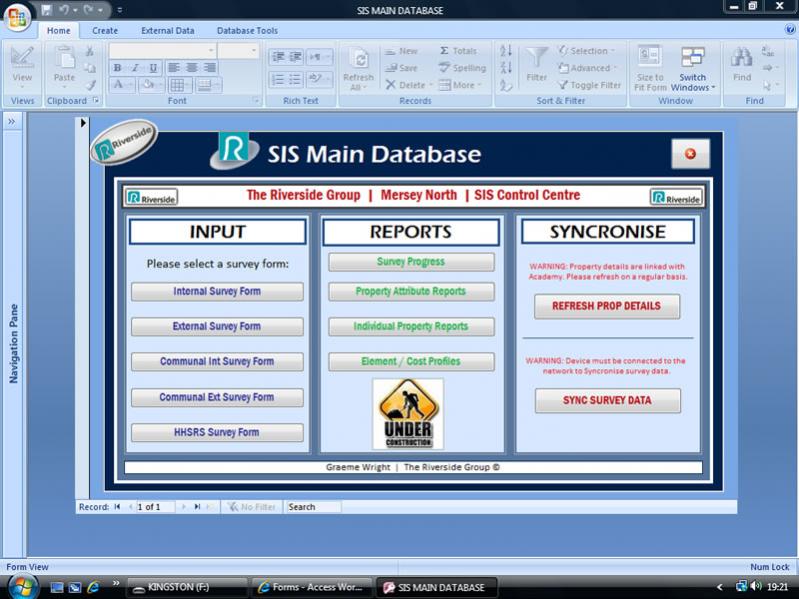Align text right

pyautogui.click(x=209, y=68)
